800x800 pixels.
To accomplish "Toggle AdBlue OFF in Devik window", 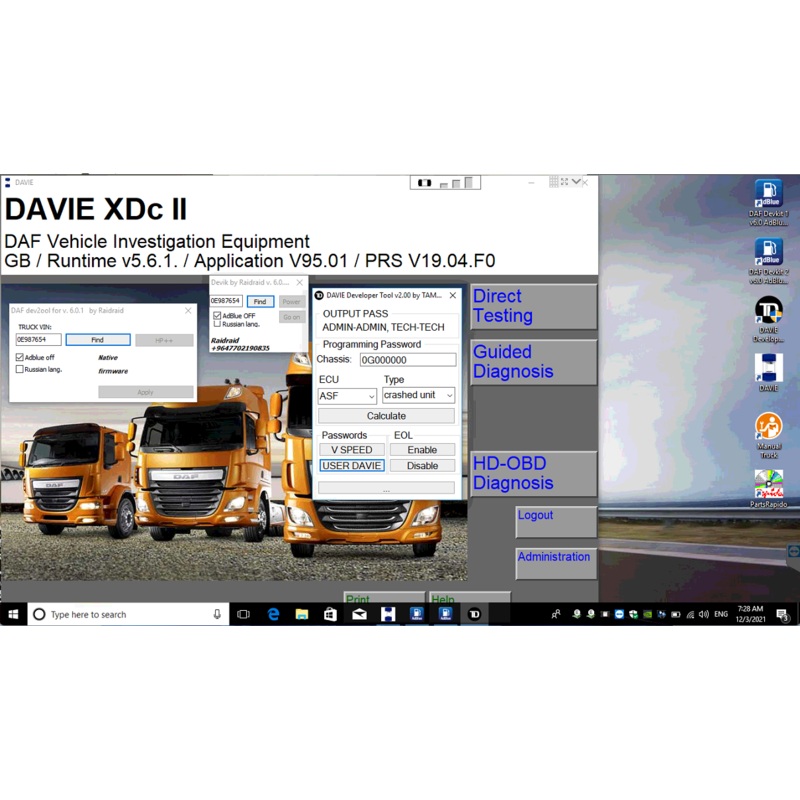I will tap(217, 315).
